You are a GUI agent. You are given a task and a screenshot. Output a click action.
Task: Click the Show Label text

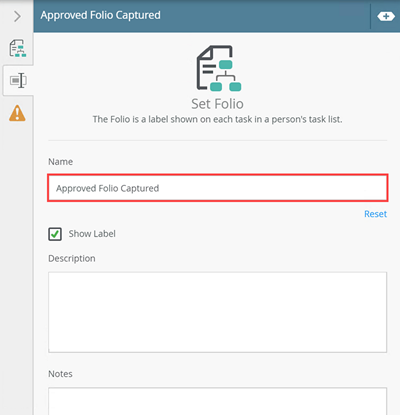[92, 234]
